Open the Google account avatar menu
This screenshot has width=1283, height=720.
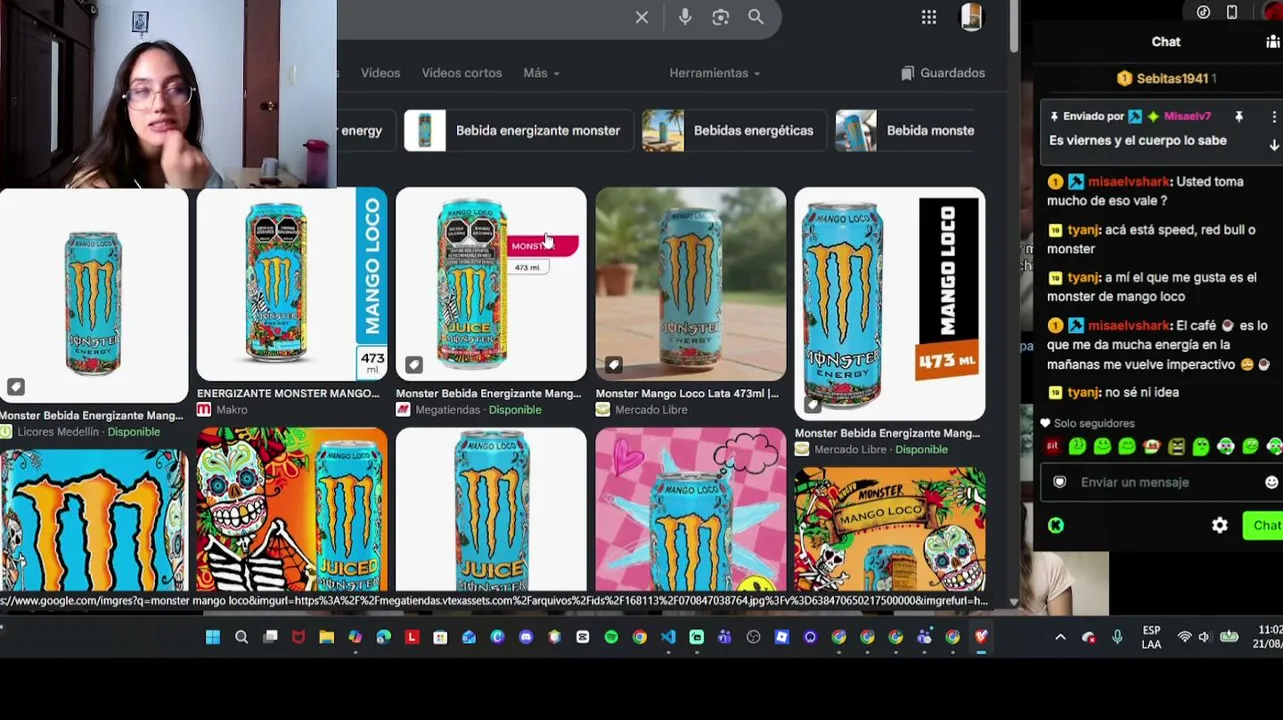click(x=972, y=17)
